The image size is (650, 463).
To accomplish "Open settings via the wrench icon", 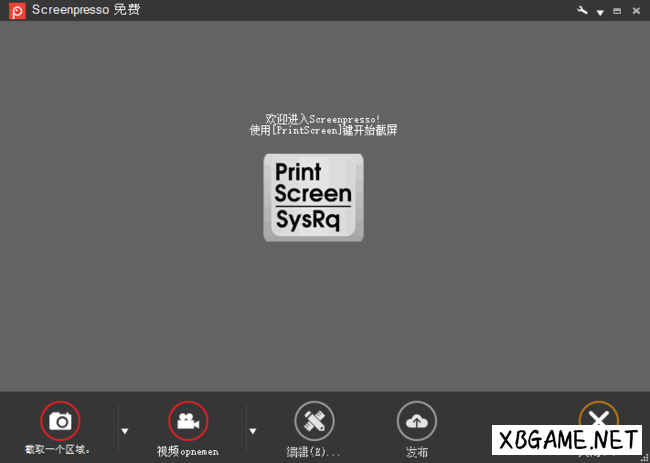I will tap(583, 10).
